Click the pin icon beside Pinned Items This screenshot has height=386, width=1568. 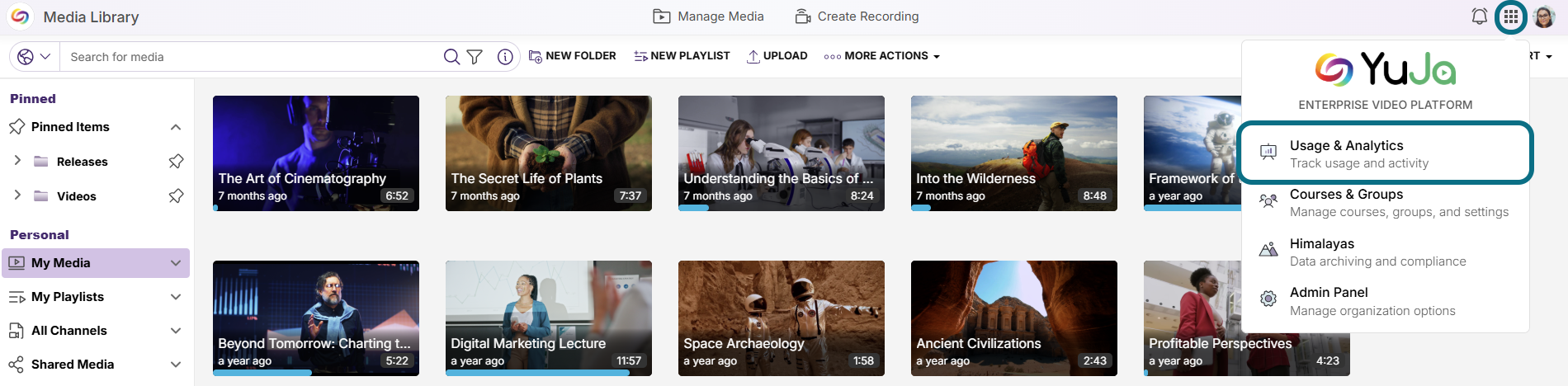coord(17,127)
